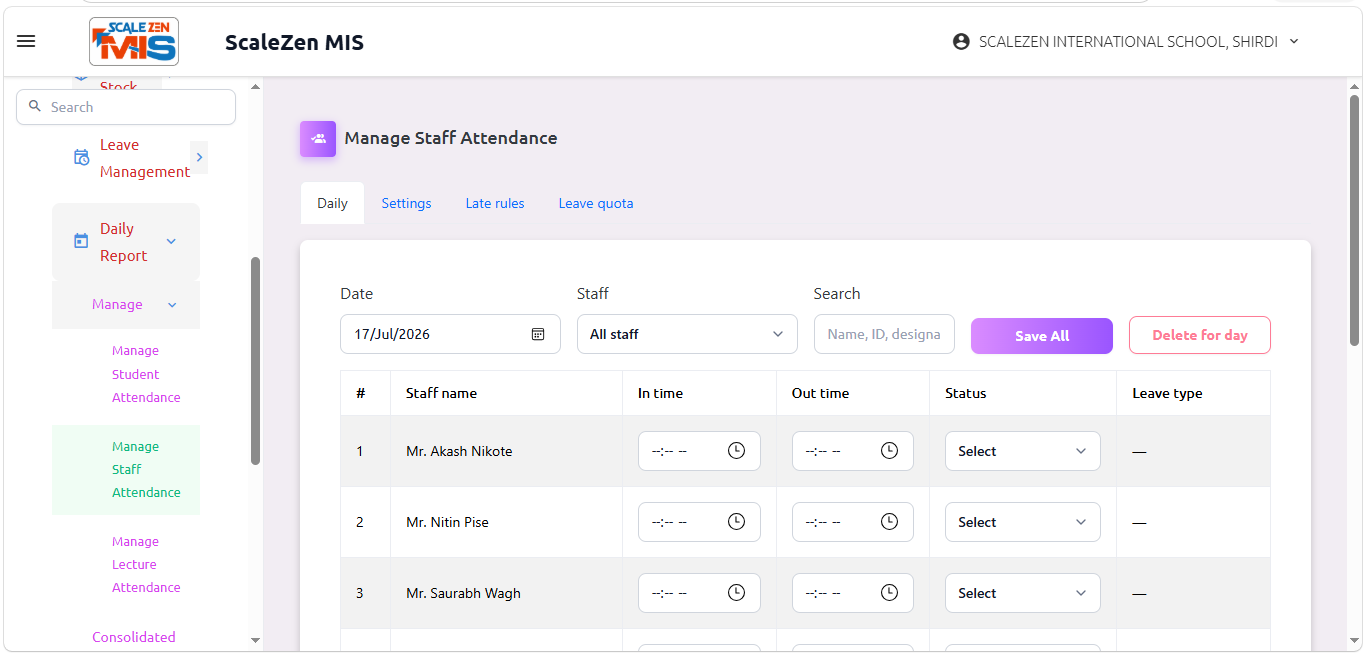
Task: Click the Daily Report calendar icon
Action: (x=81, y=241)
